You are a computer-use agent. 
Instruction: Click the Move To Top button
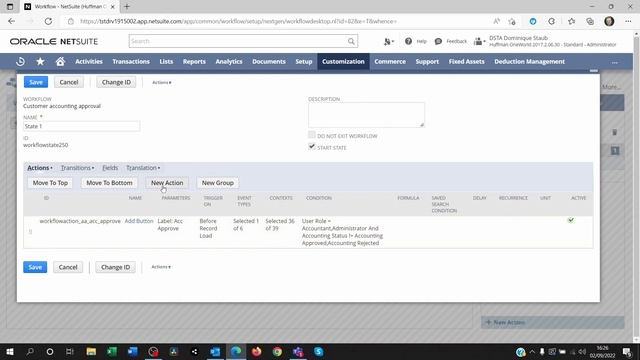[x=50, y=183]
